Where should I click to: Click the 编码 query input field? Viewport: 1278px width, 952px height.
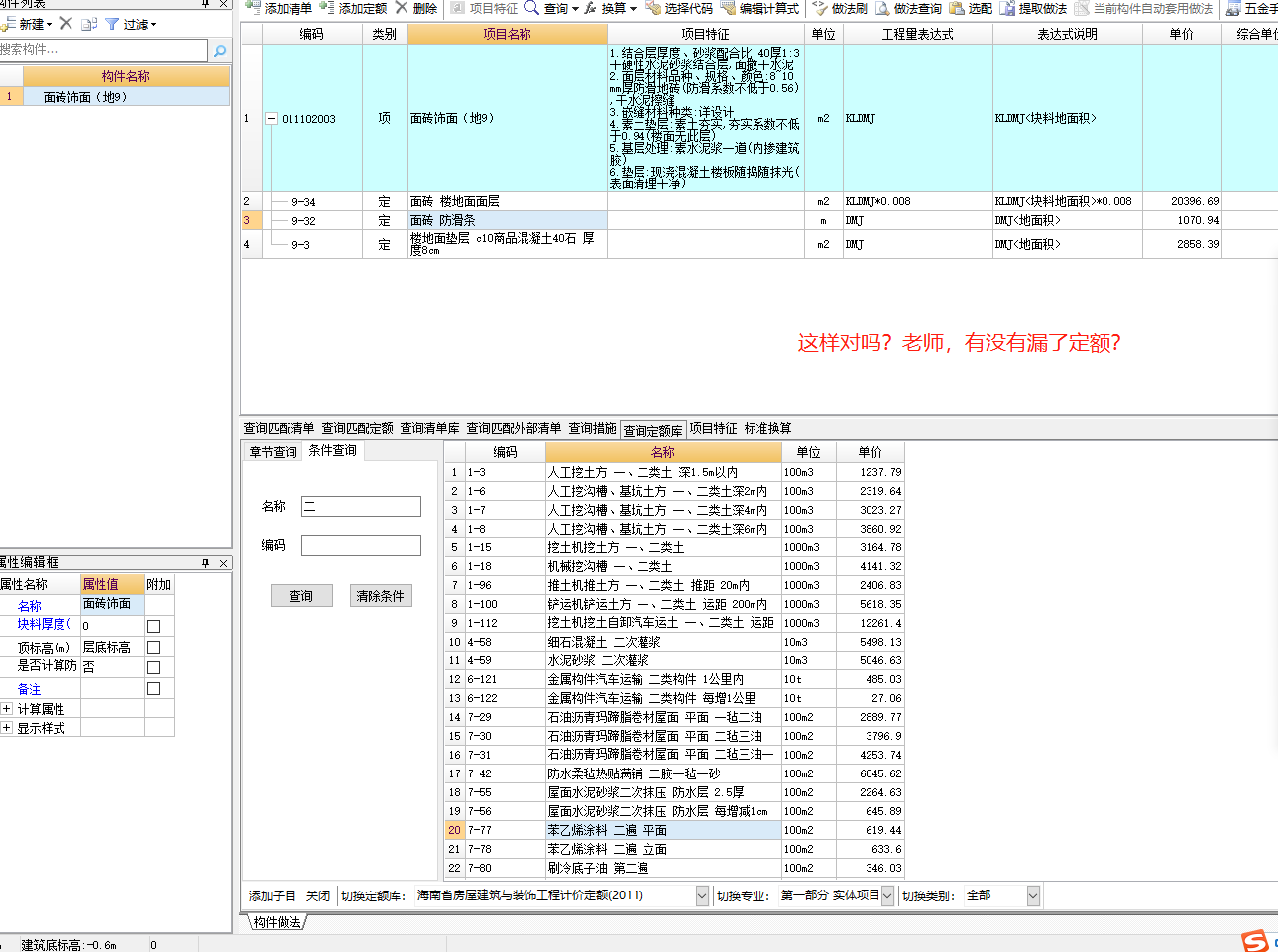click(361, 545)
